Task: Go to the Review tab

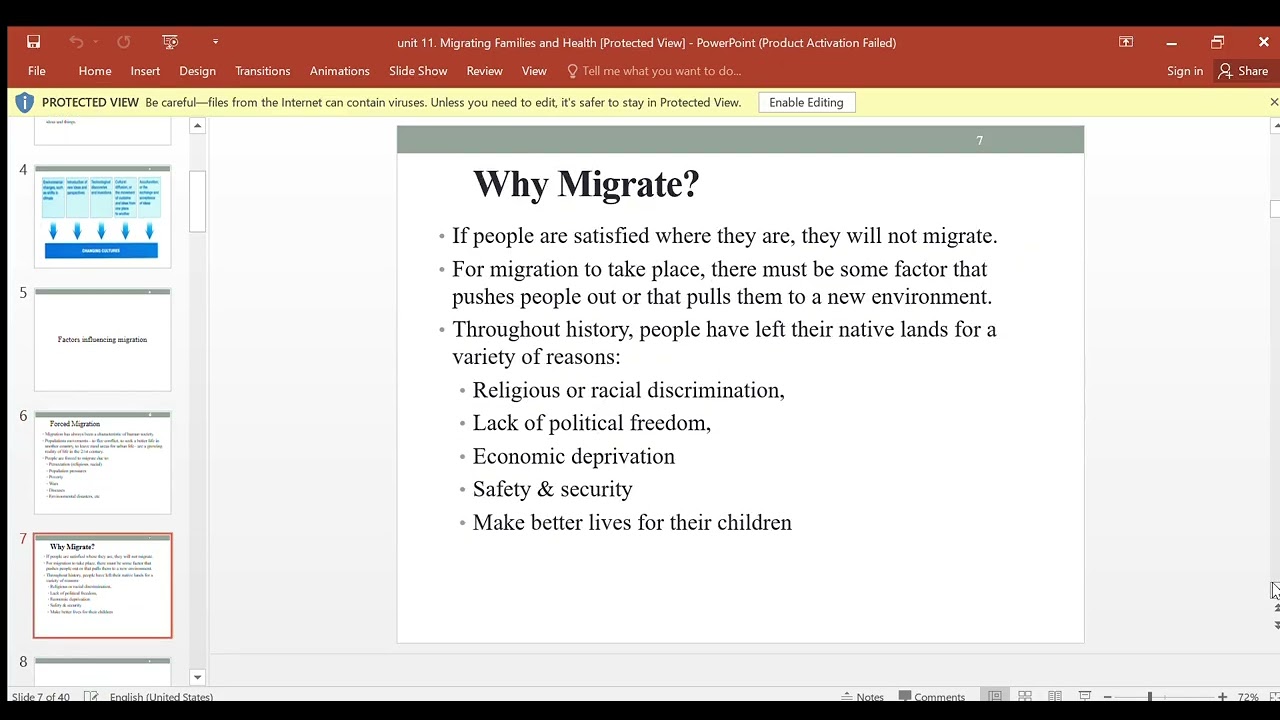Action: pos(484,71)
